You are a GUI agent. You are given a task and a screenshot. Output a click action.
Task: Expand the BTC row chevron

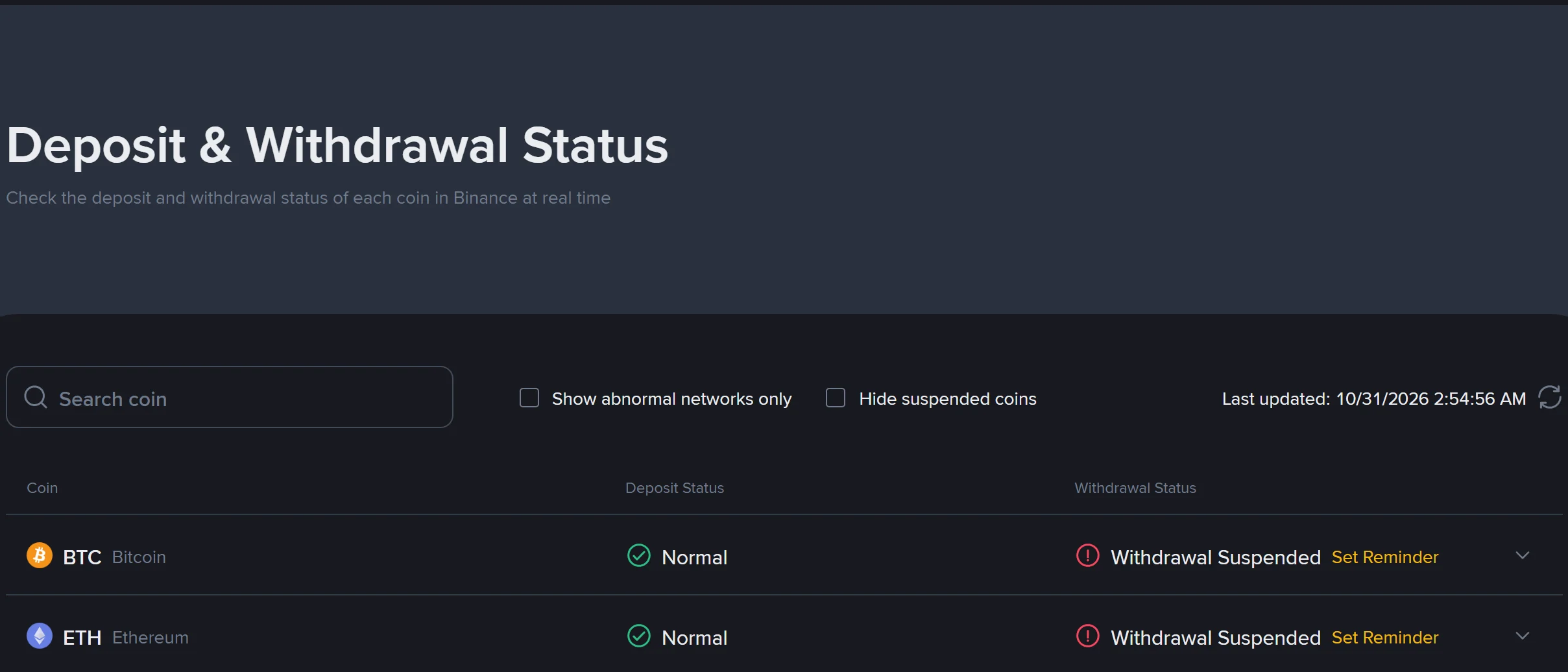[x=1523, y=555]
